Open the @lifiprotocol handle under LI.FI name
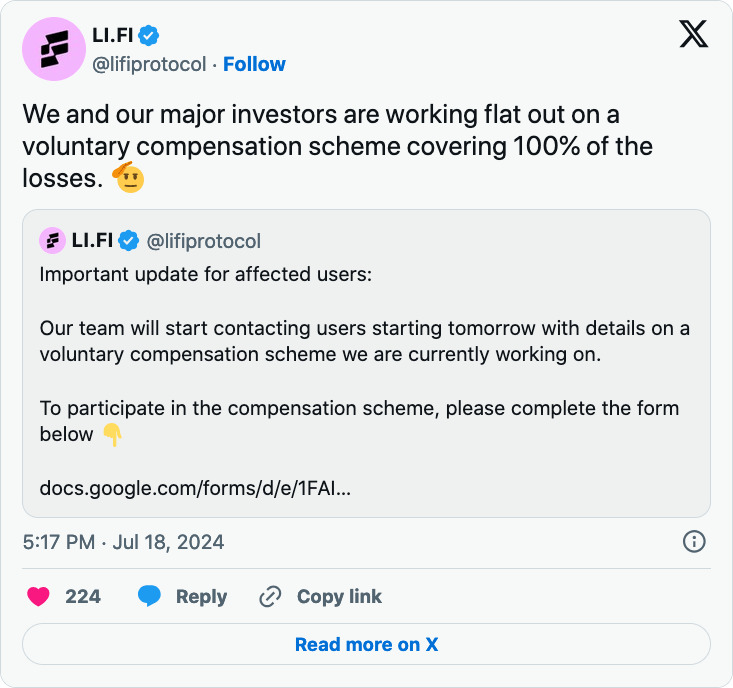733x688 pixels. pos(149,64)
